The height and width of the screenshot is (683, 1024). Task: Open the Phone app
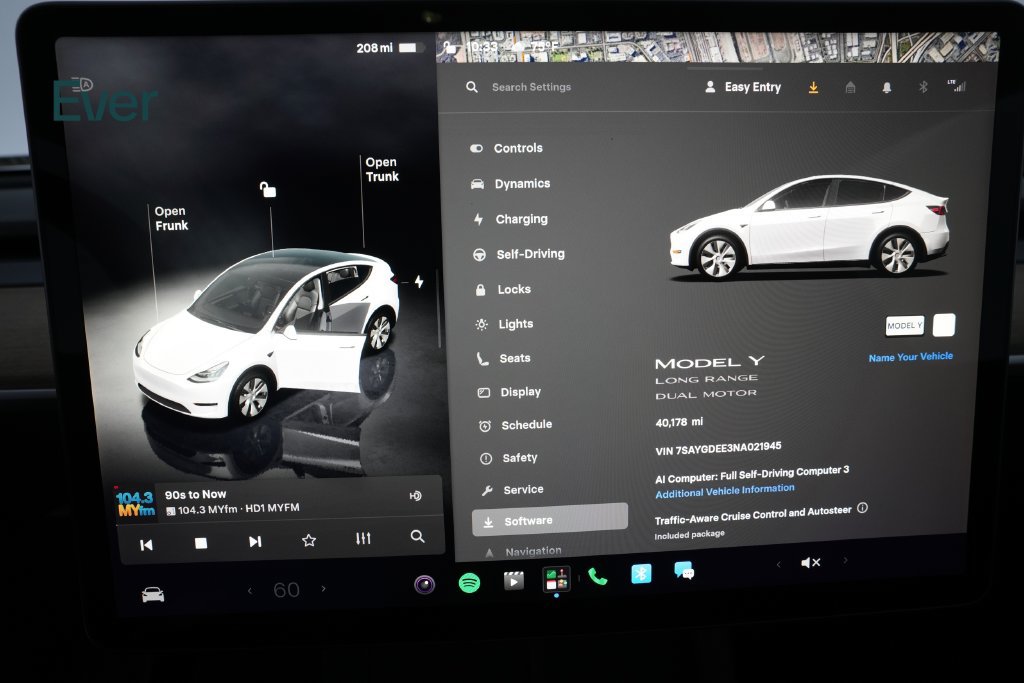point(598,577)
